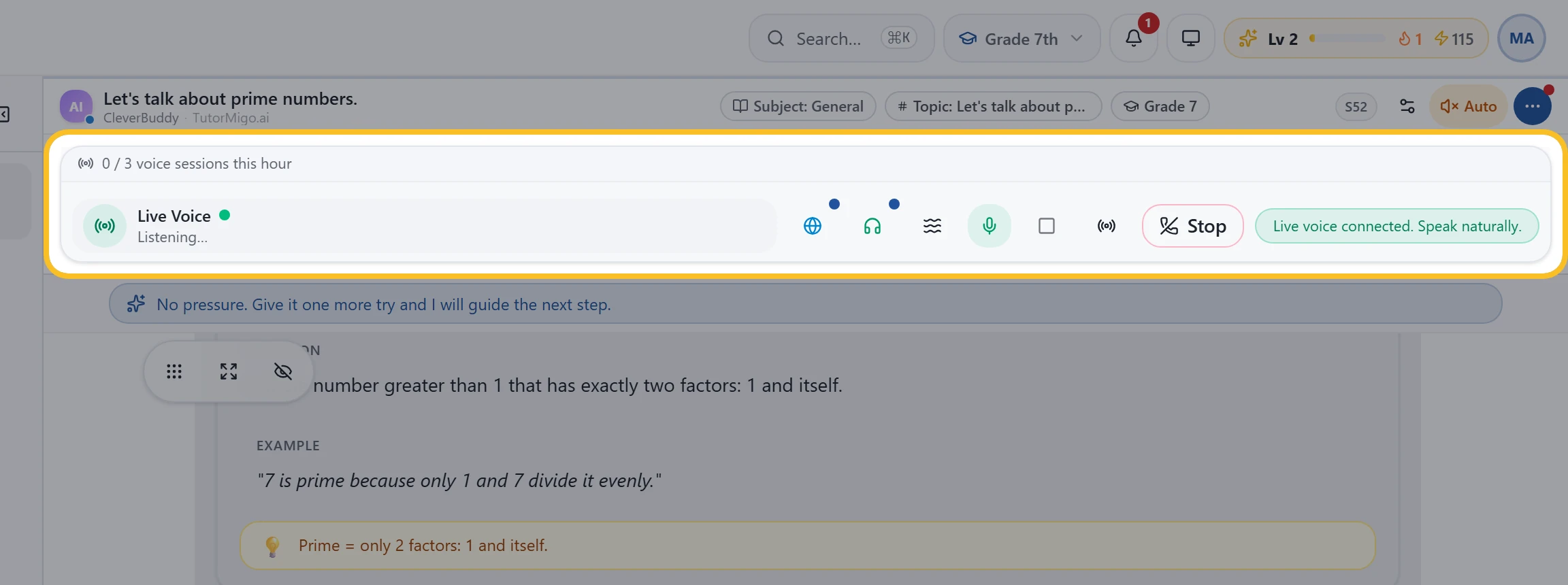Open the MA profile avatar
Screen dimensions: 1568x585
(x=1521, y=38)
